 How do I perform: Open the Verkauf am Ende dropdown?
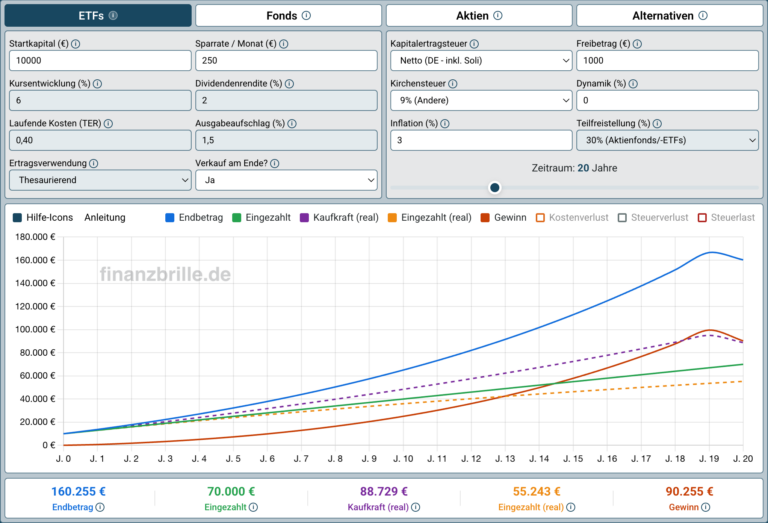[x=286, y=180]
